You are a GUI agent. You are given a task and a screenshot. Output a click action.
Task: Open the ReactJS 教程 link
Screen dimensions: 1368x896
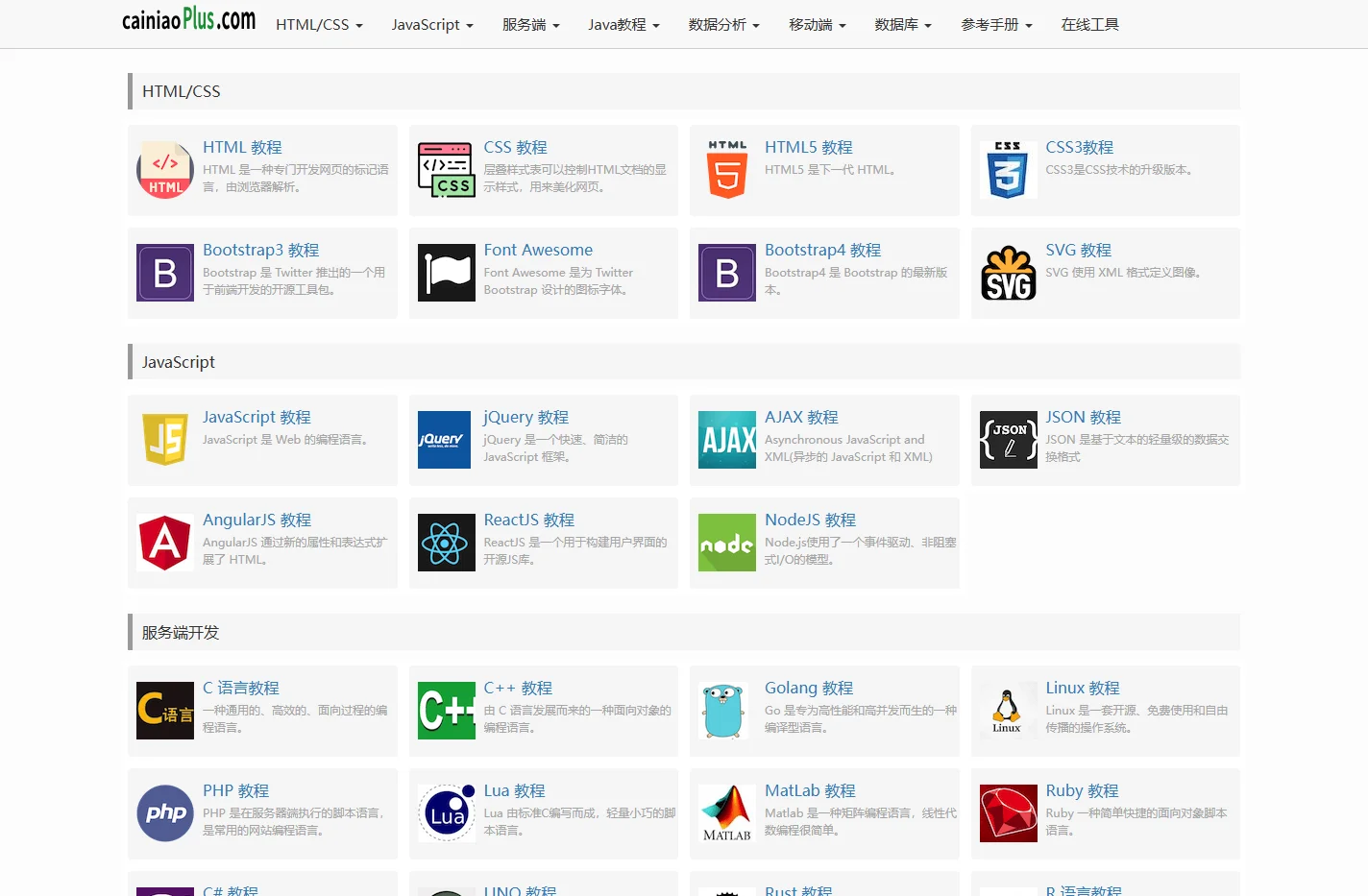pyautogui.click(x=528, y=520)
